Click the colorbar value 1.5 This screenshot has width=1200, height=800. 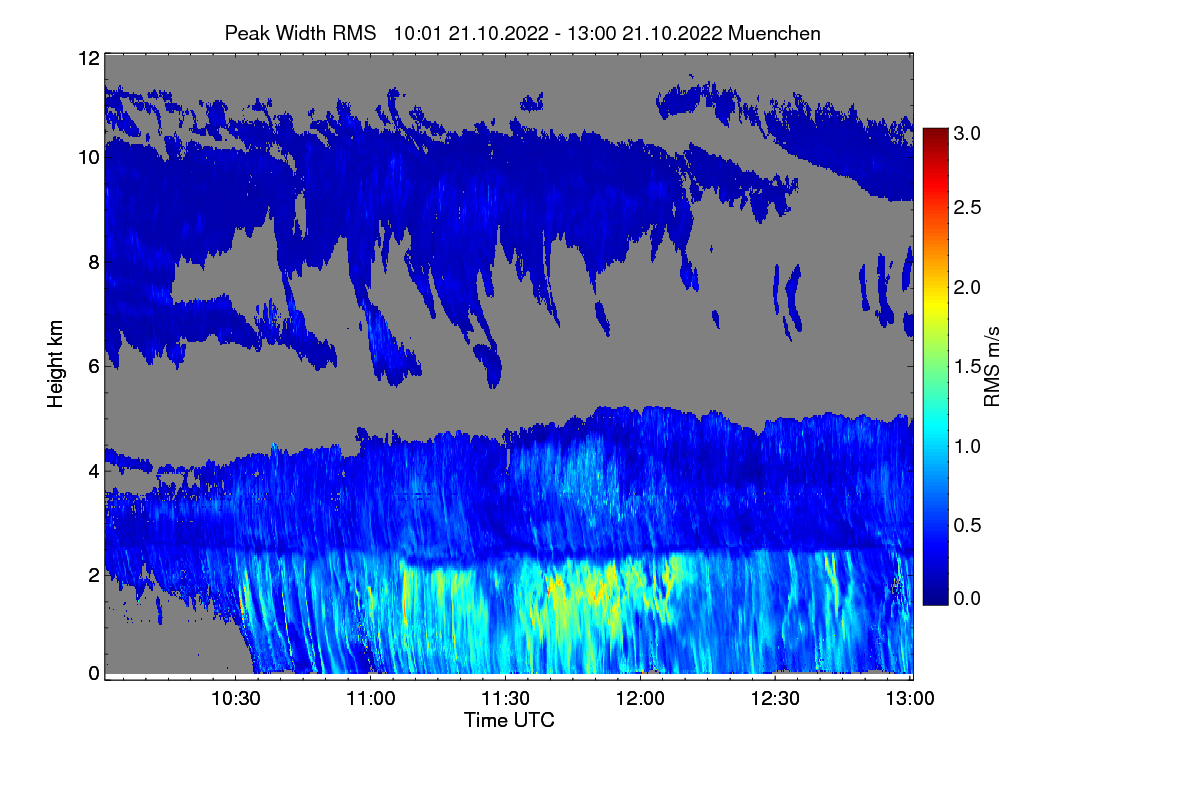(x=967, y=366)
